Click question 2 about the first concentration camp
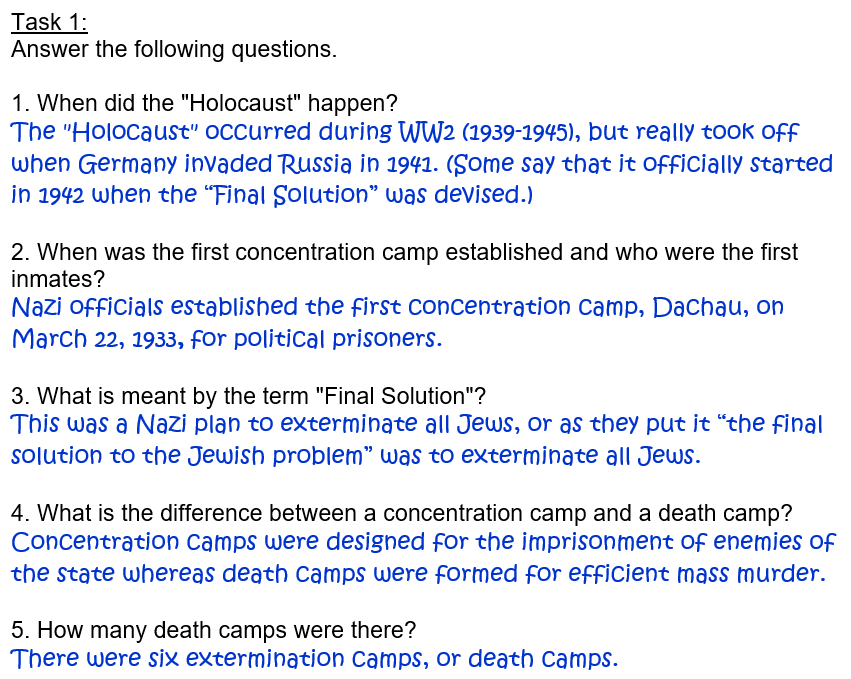Image resolution: width=851 pixels, height=679 pixels. [x=404, y=251]
